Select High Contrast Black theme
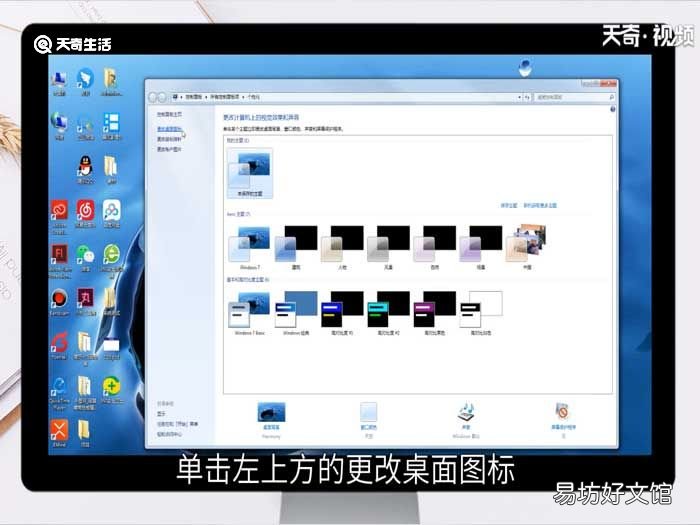 [435, 313]
